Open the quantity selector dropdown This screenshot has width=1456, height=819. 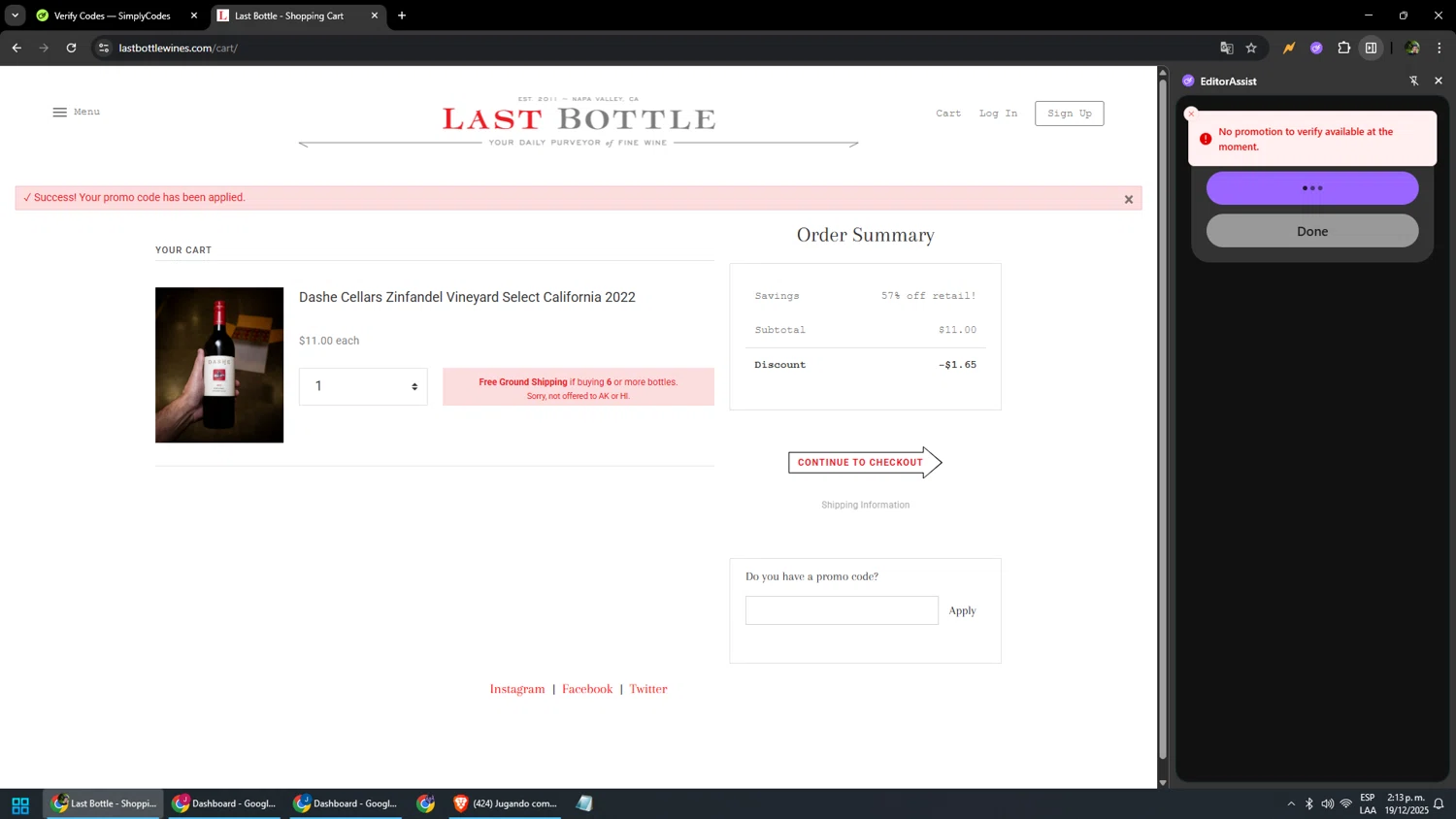pyautogui.click(x=363, y=386)
